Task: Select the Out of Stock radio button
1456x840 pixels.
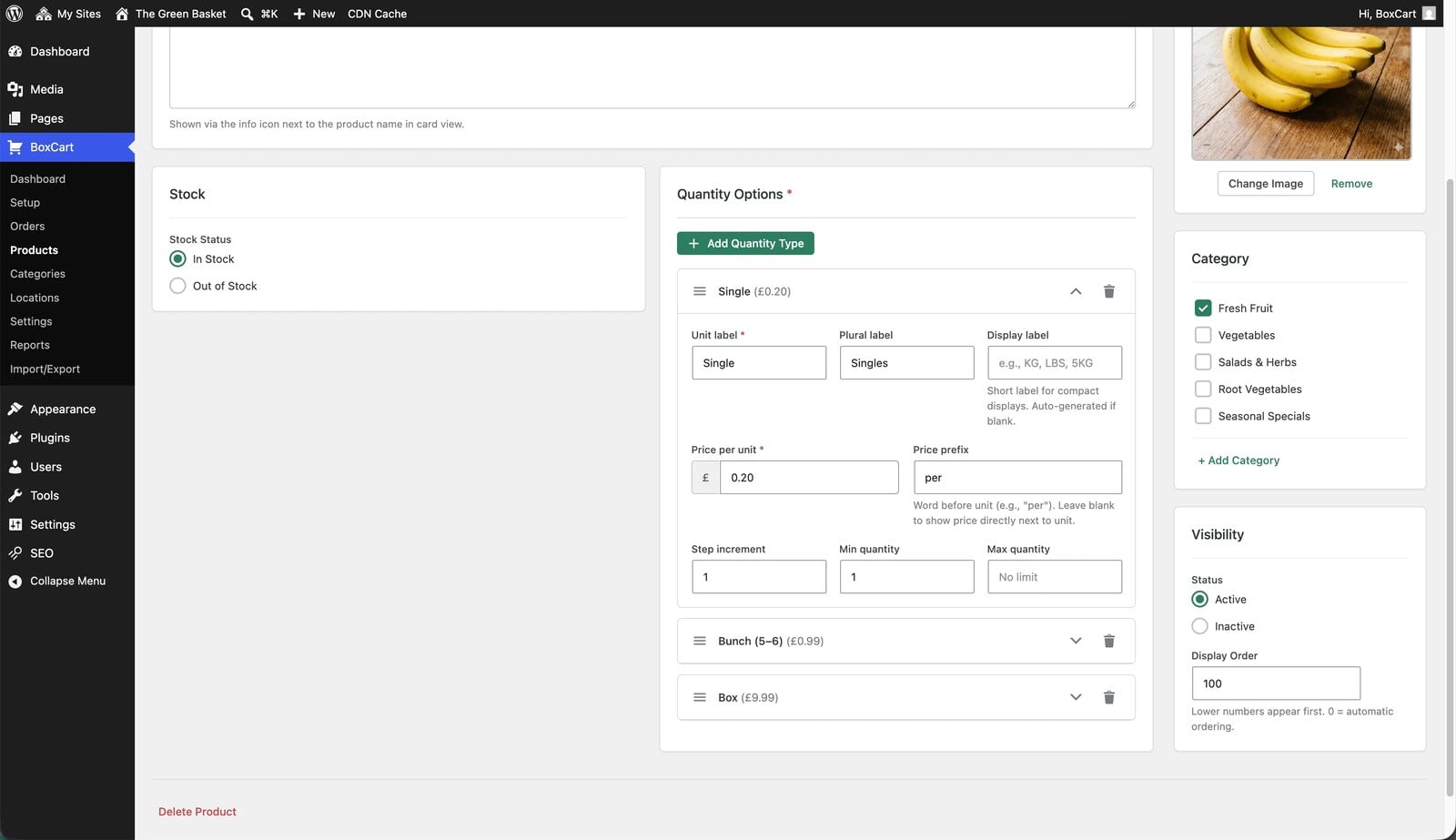Action: pos(177,286)
